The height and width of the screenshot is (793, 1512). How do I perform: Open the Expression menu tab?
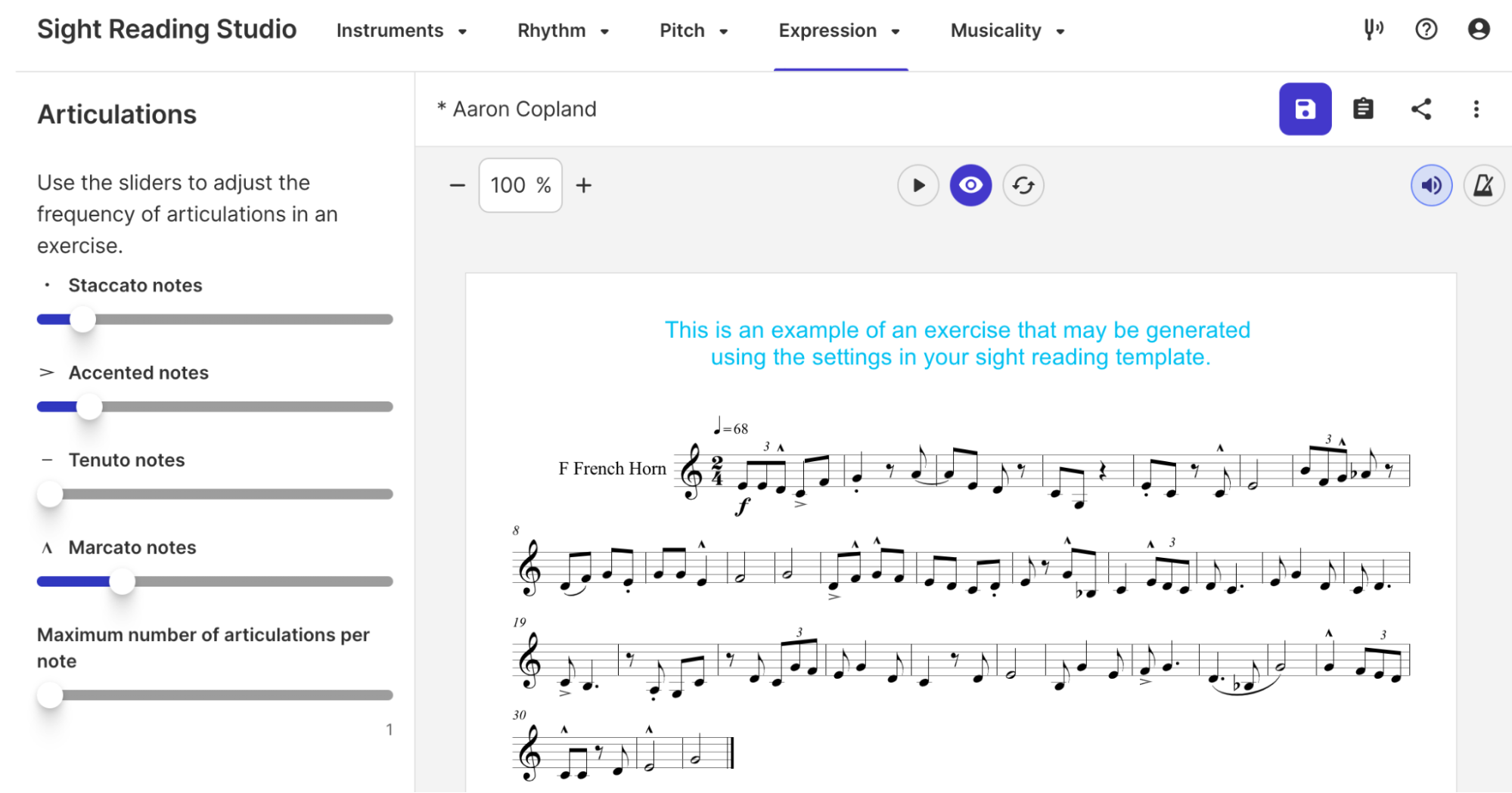[x=840, y=31]
